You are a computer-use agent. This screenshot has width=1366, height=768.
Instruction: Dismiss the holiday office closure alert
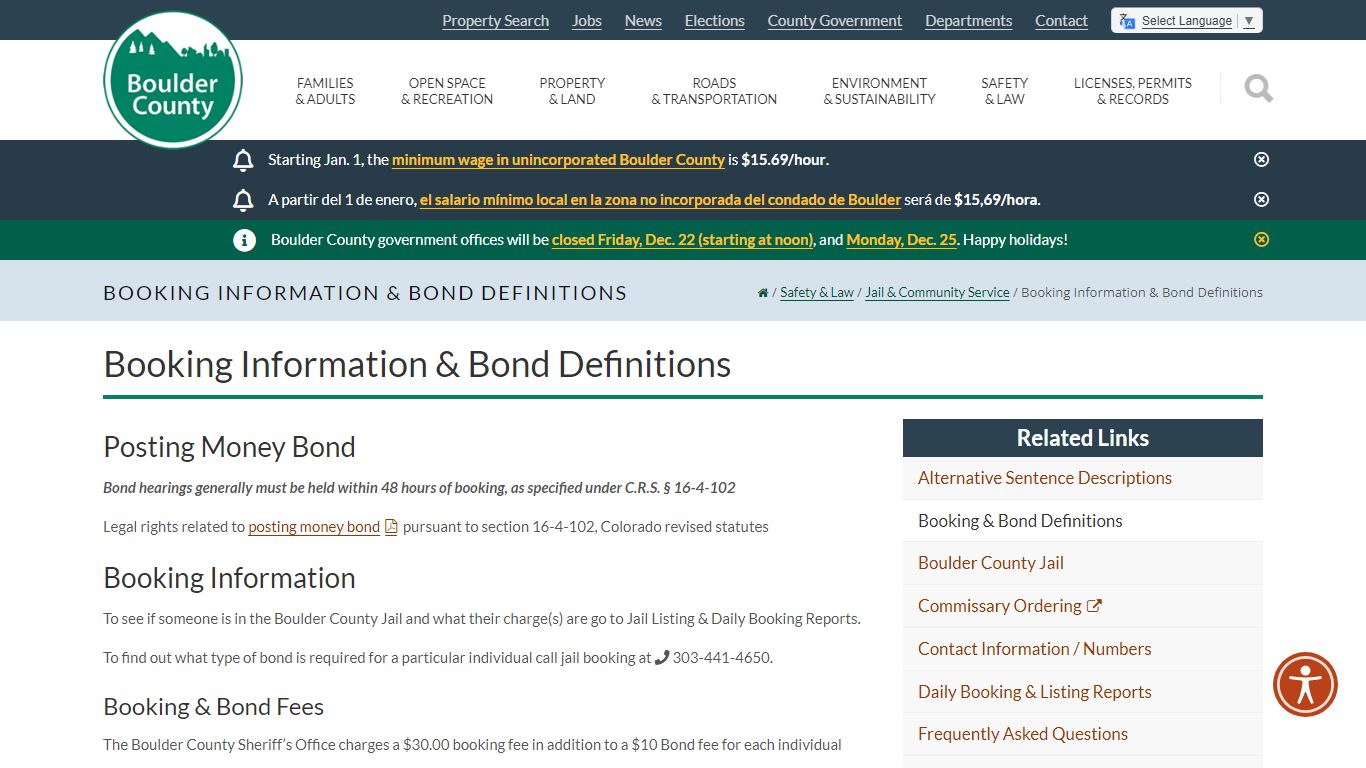(1261, 239)
